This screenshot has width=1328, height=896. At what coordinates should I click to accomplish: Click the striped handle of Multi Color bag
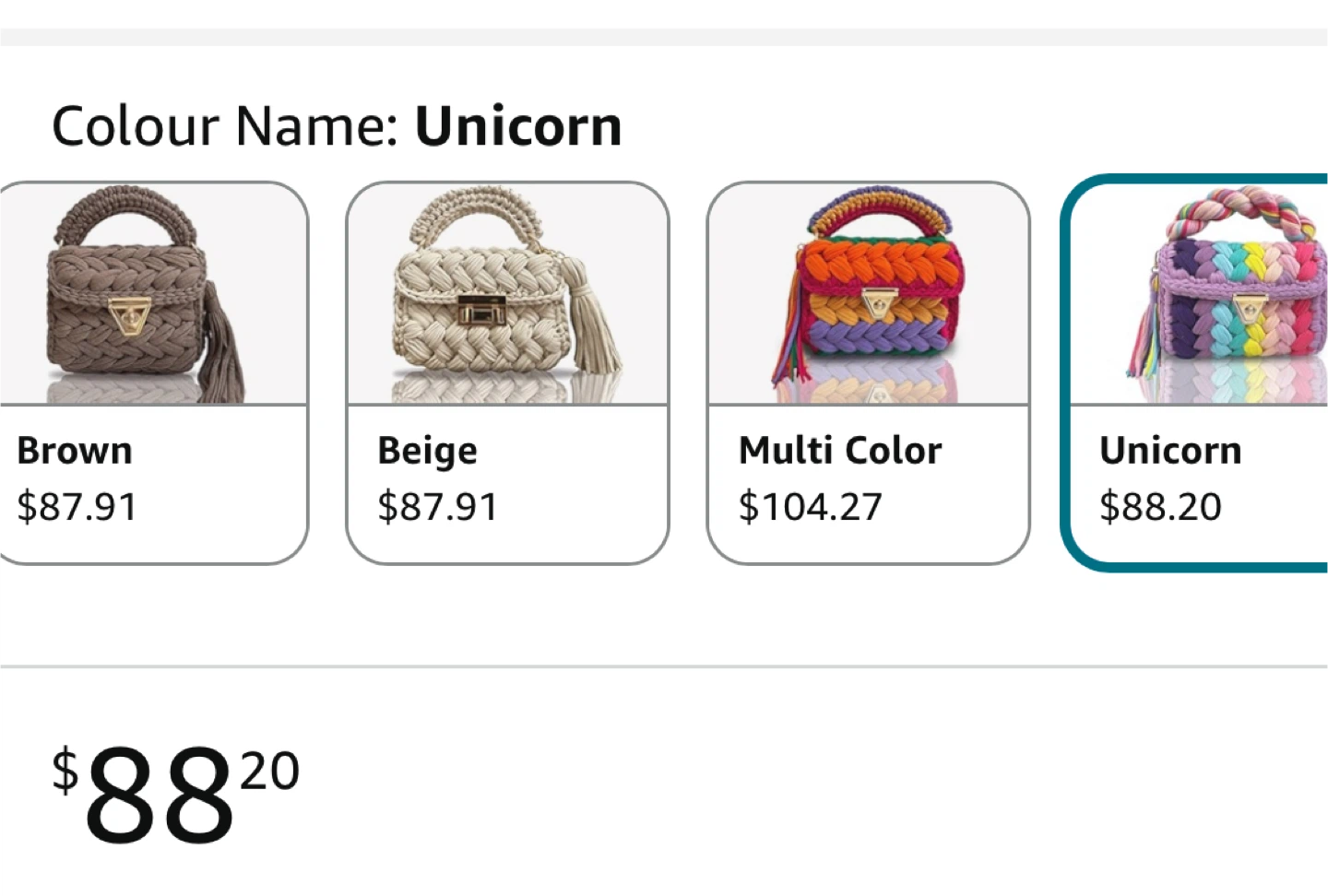(880, 208)
